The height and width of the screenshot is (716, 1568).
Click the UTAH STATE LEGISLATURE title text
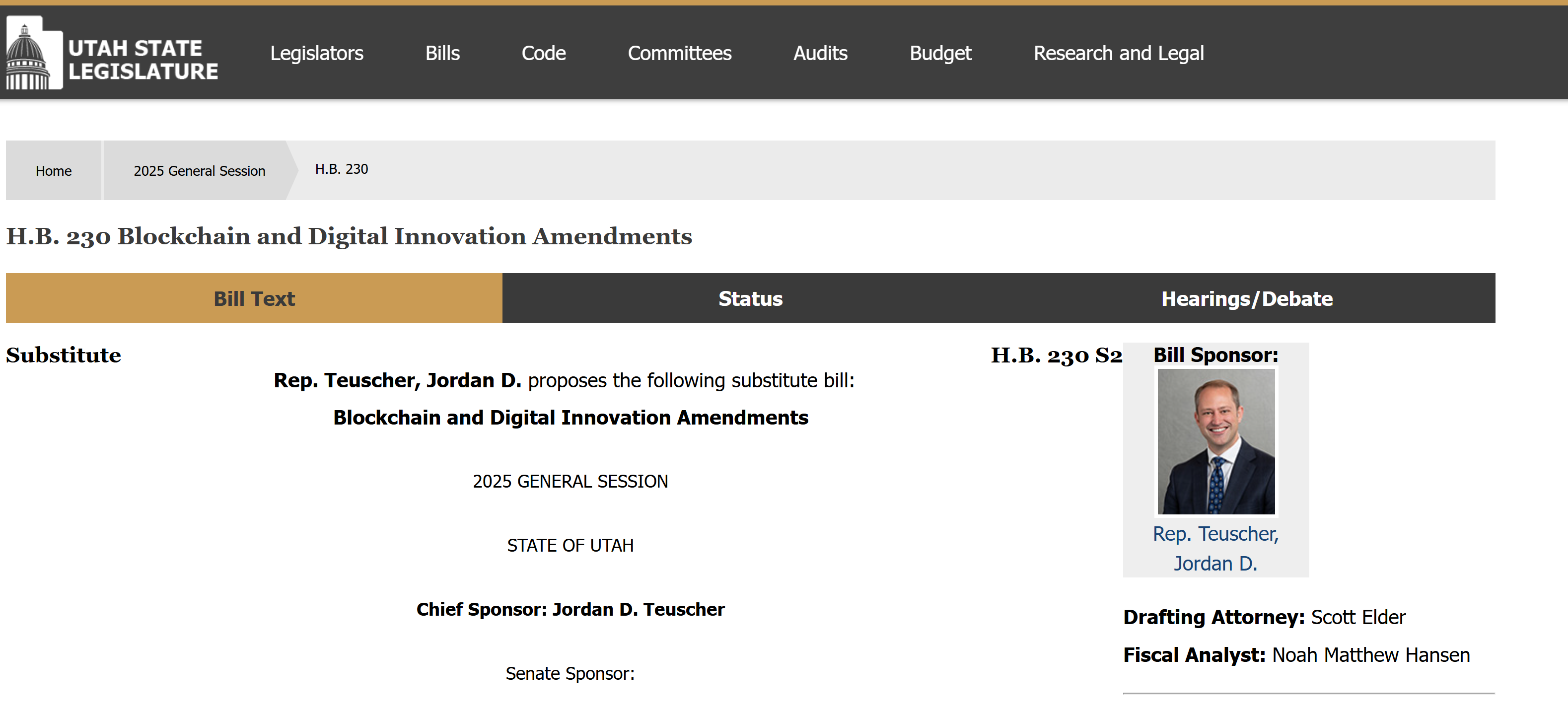coord(143,59)
